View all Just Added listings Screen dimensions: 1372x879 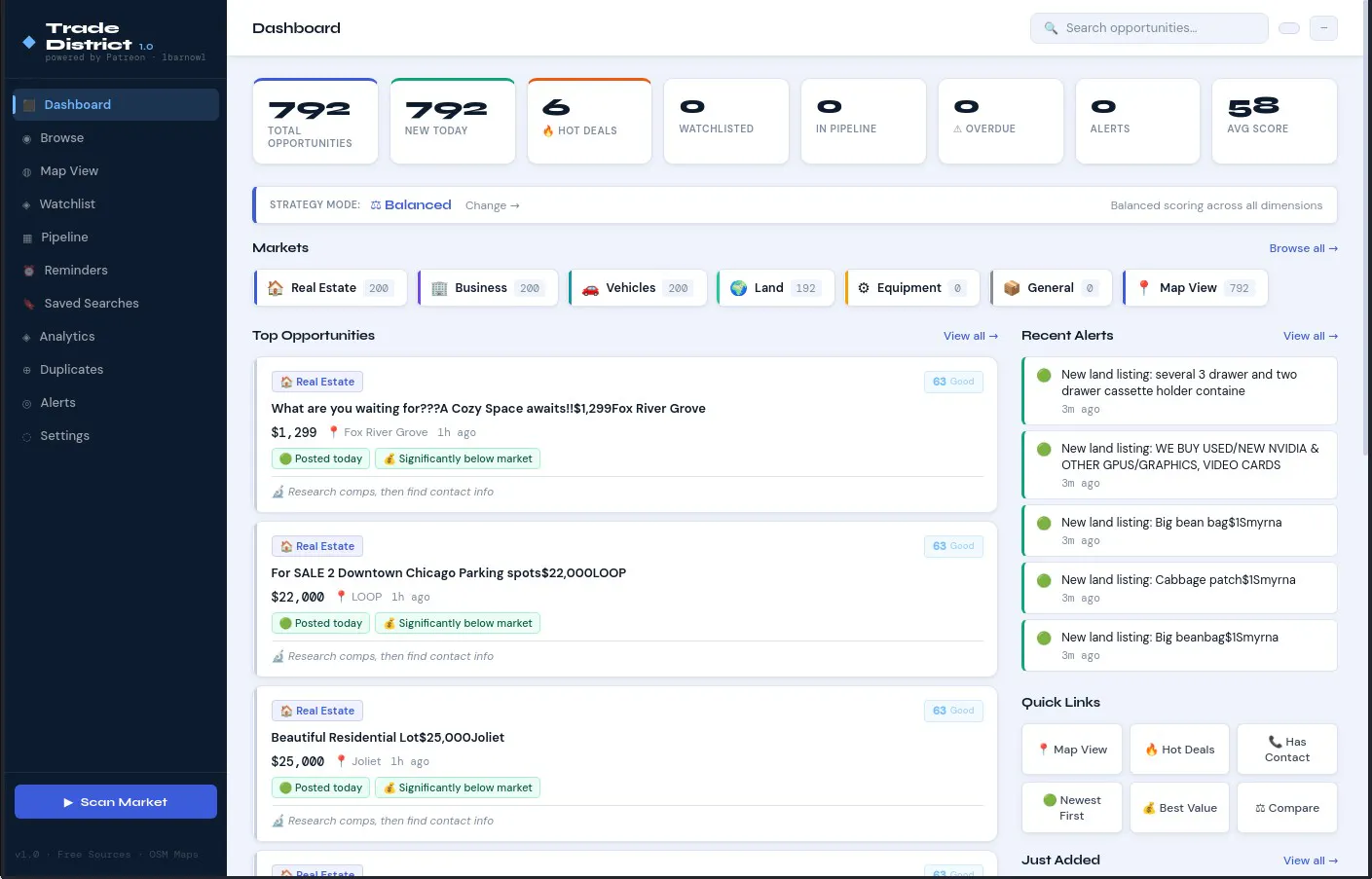pos(1310,861)
